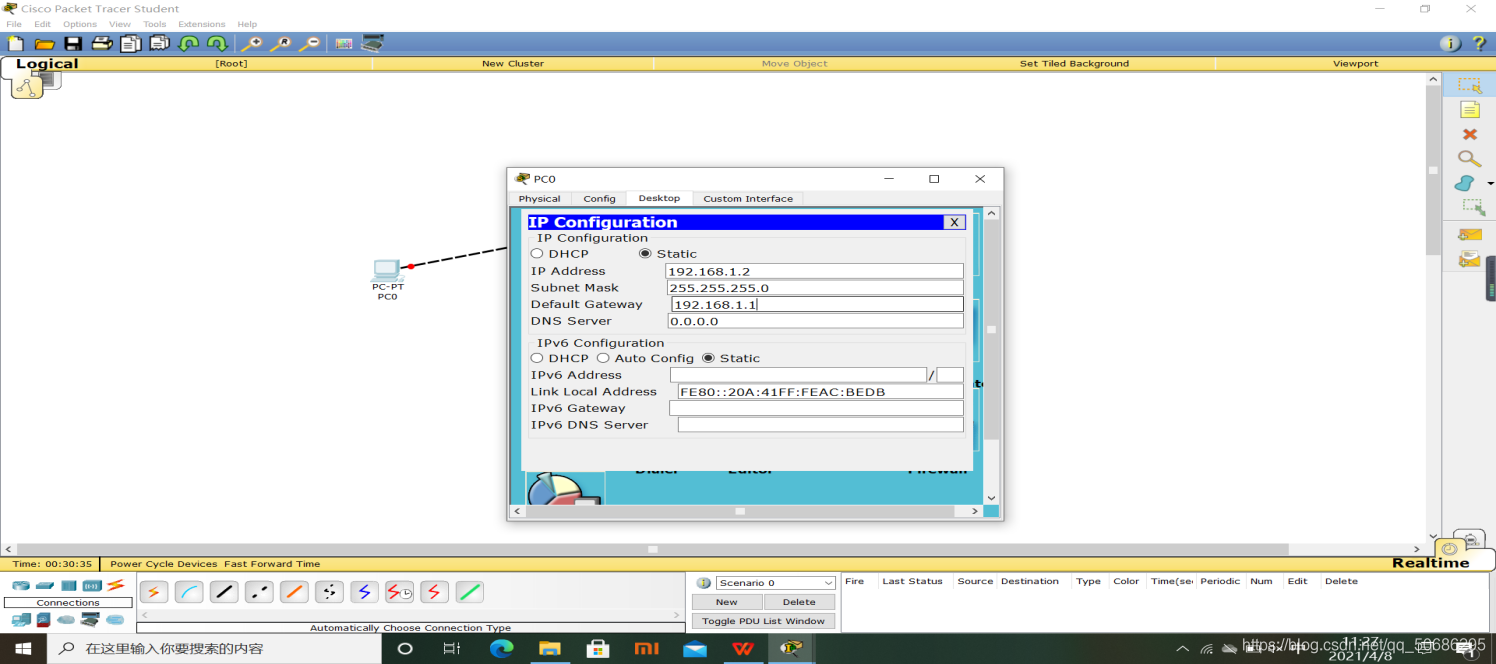Add a Simple PDU envelope

tap(1469, 235)
